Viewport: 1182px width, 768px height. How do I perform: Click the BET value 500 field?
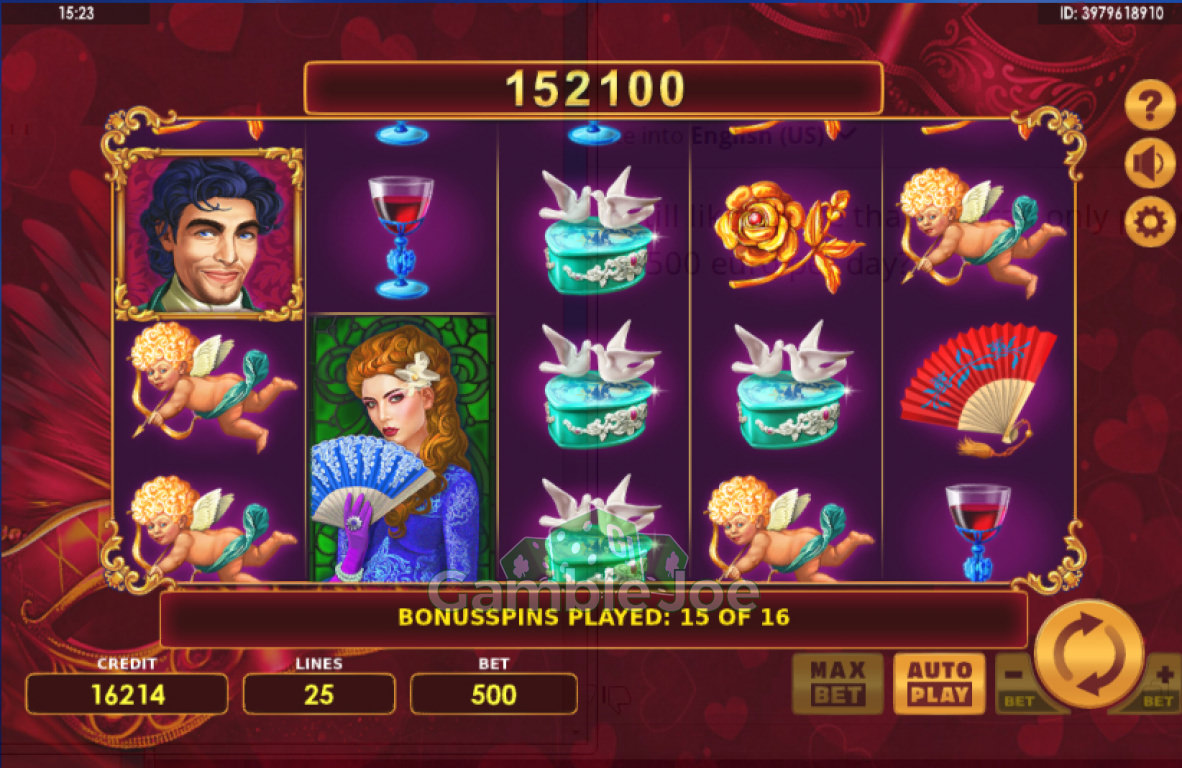(x=494, y=694)
